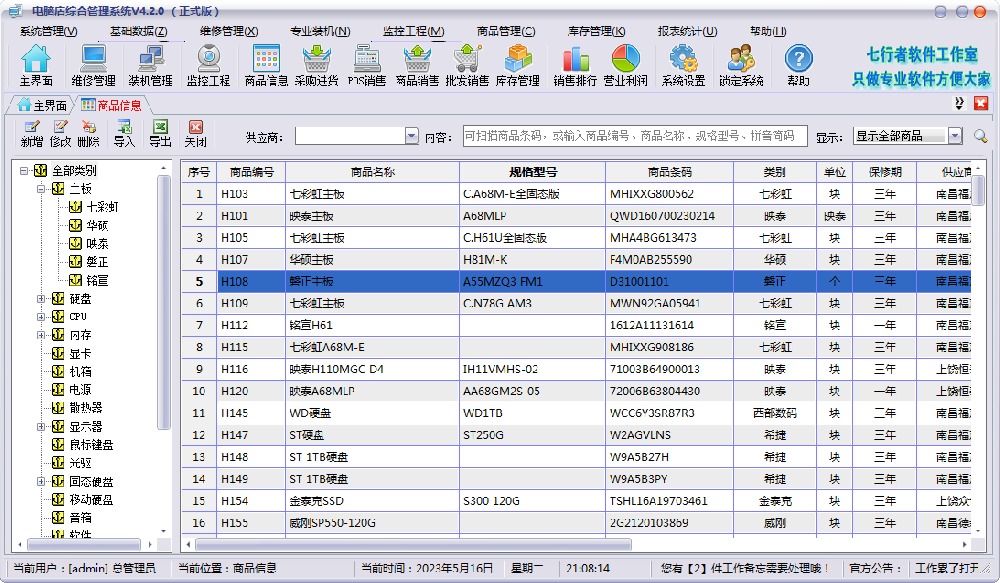Viewport: 1000px width, 583px height.
Task: Click the 锁定系统 users icon
Action: click(741, 65)
